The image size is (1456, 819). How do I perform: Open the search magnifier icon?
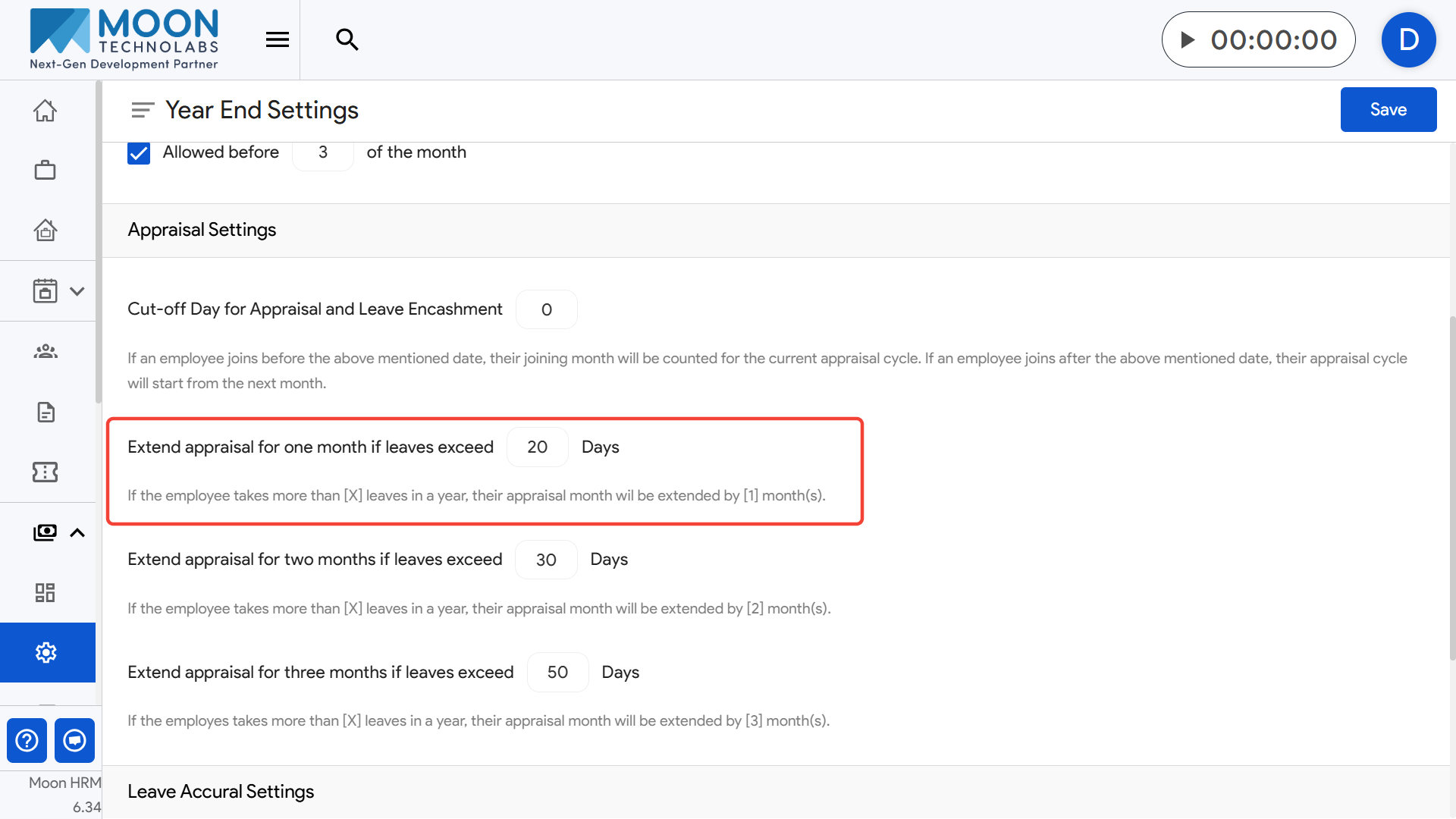pyautogui.click(x=347, y=39)
